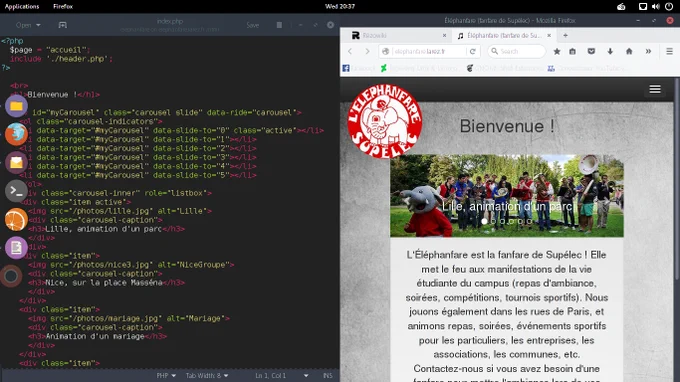Viewport: 680px width, 382px height.
Task: Click the Save button in gedit
Action: (x=252, y=25)
